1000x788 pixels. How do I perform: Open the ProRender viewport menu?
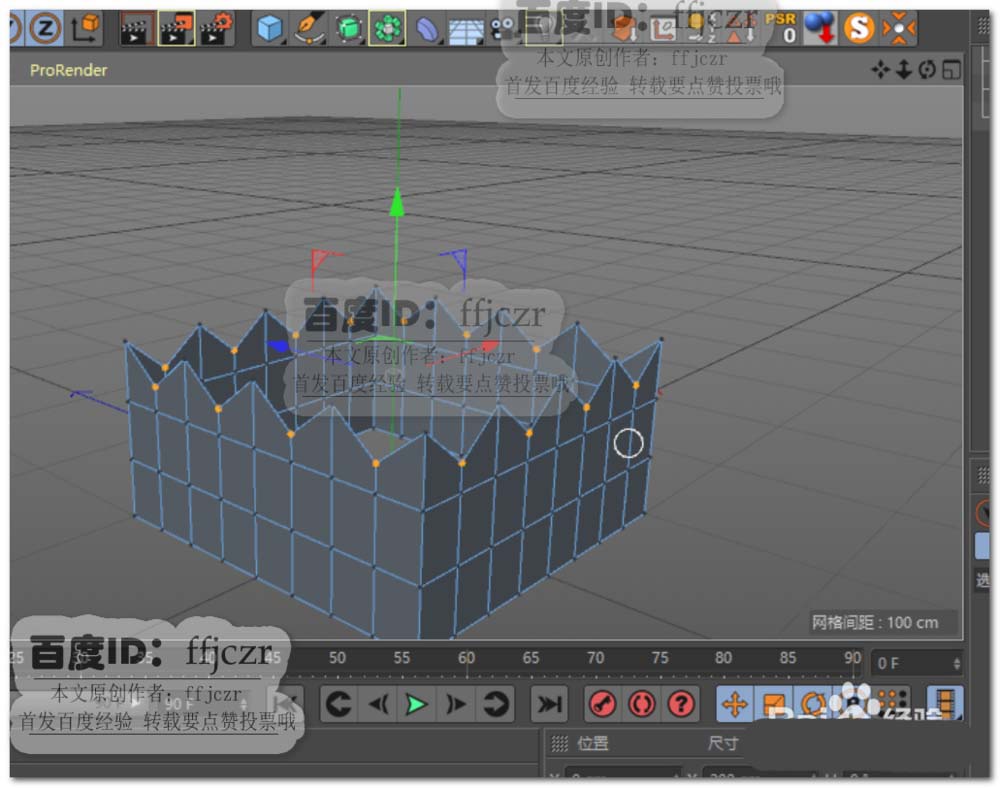68,70
